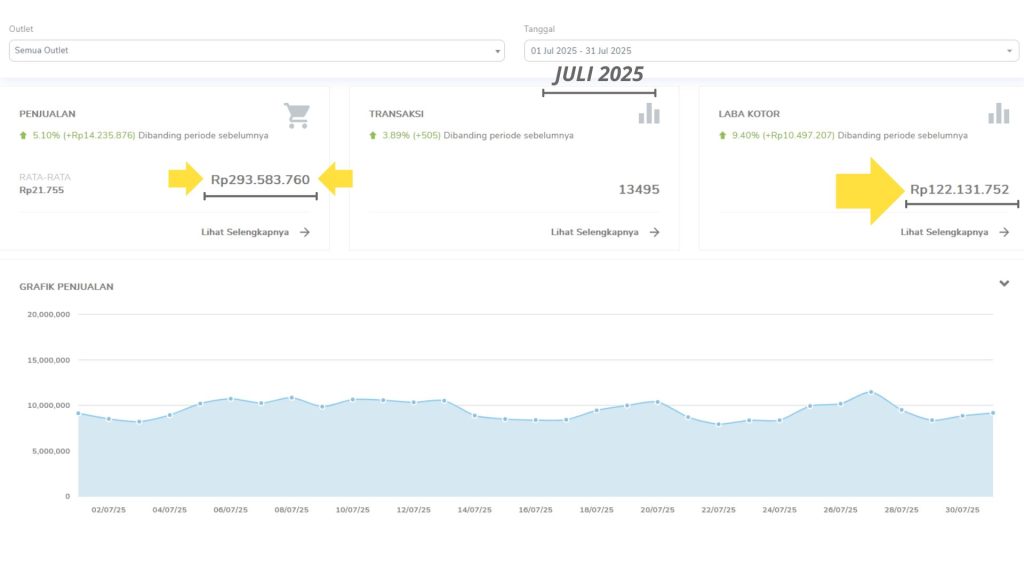This screenshot has height=576, width=1024.
Task: Click the 5,000,000 y-axis label
Action: (x=51, y=451)
